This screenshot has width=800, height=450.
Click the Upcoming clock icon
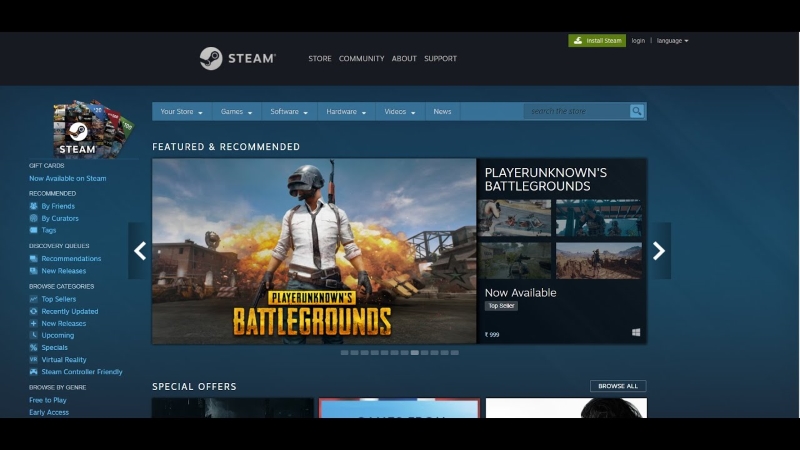coord(34,335)
